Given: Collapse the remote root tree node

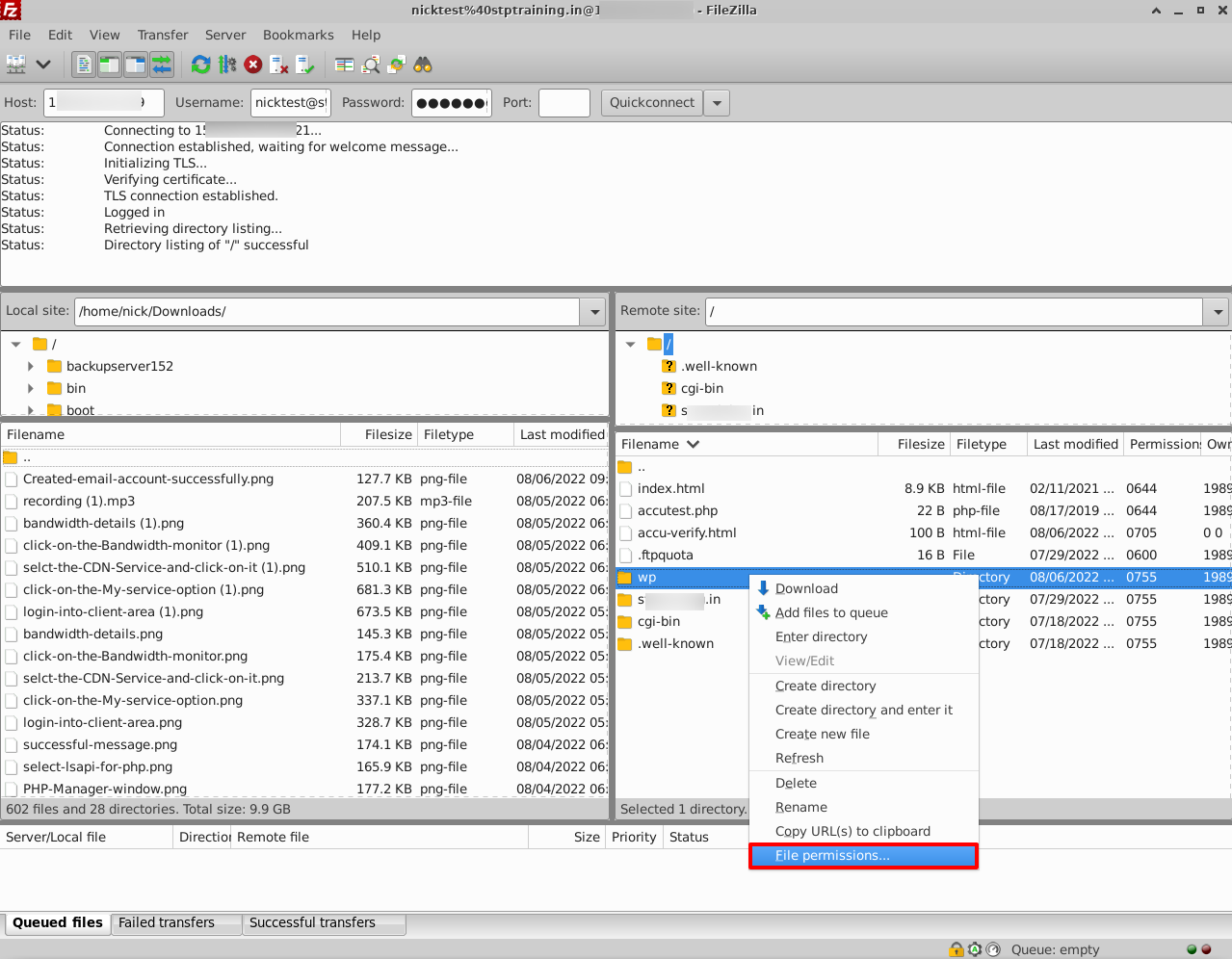Looking at the screenshot, I should coord(630,344).
